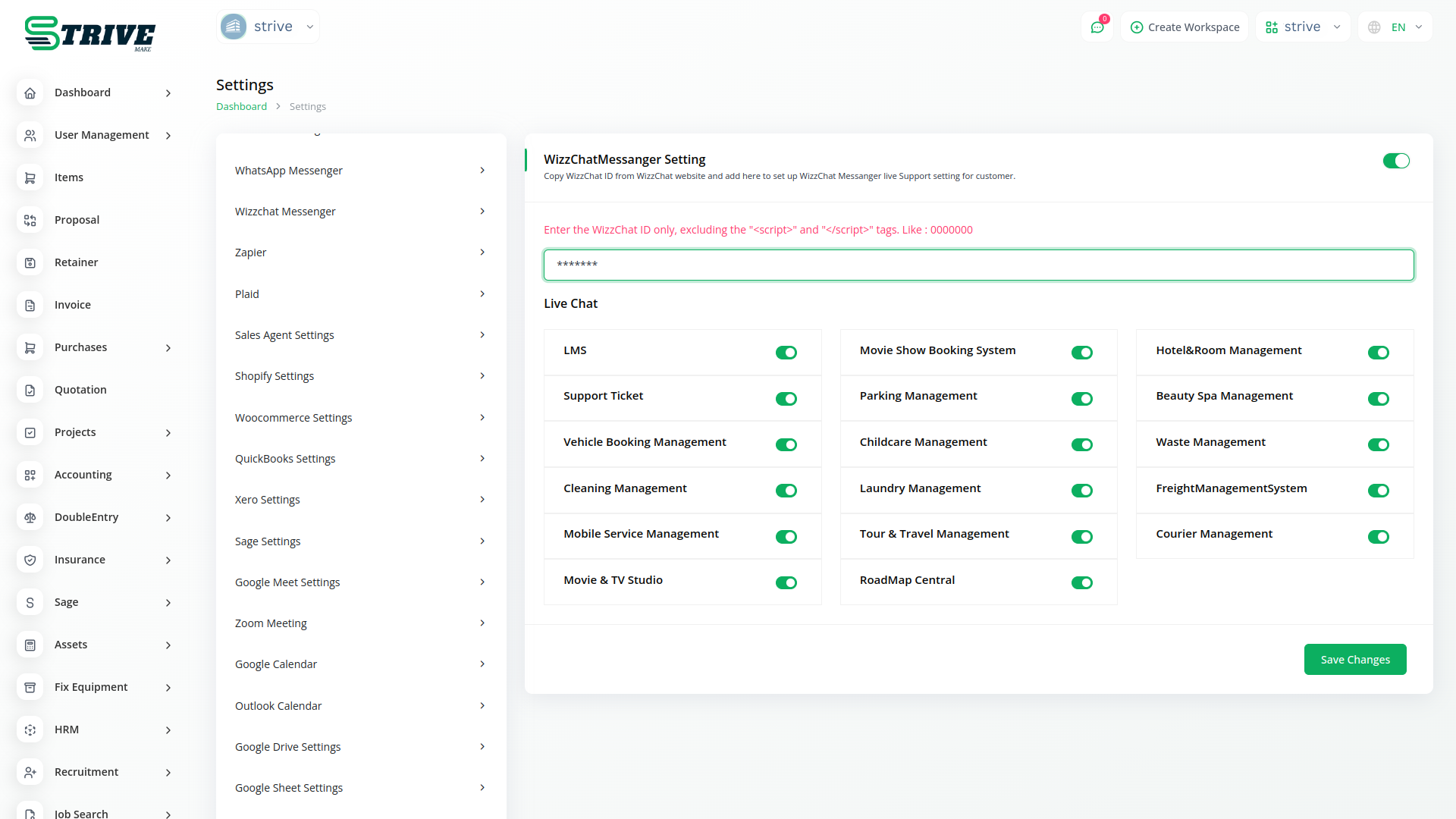
Task: Click the Recruitment add-user icon
Action: pos(30,772)
